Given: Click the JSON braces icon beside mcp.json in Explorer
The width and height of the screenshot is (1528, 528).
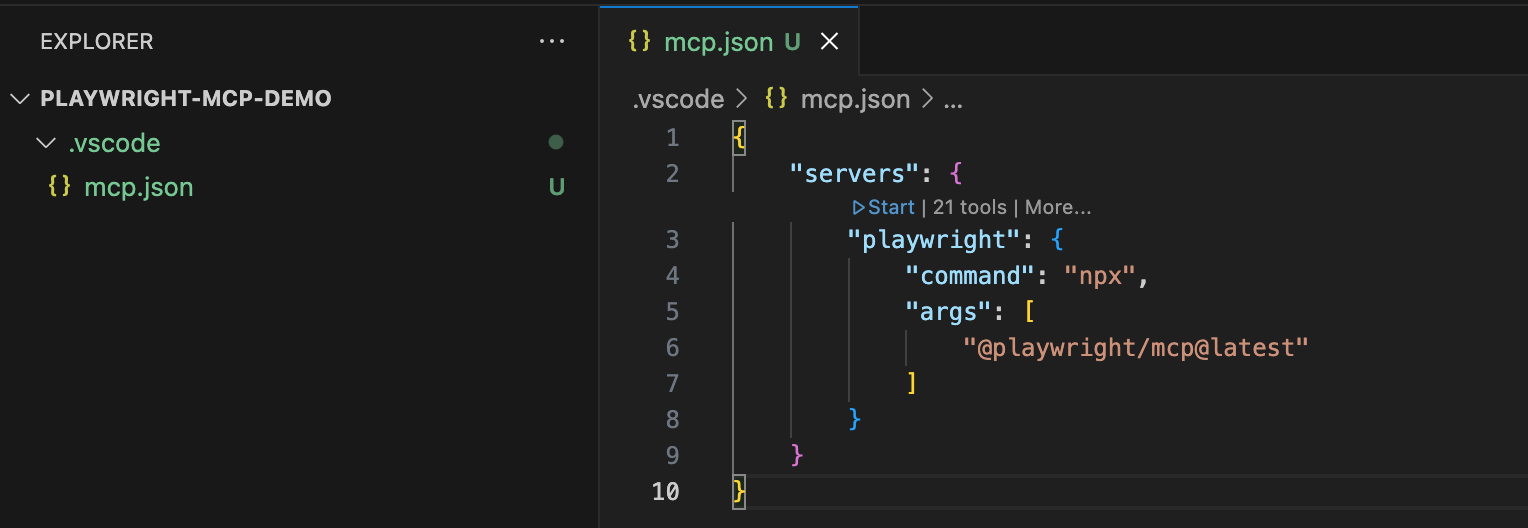Looking at the screenshot, I should [x=60, y=187].
